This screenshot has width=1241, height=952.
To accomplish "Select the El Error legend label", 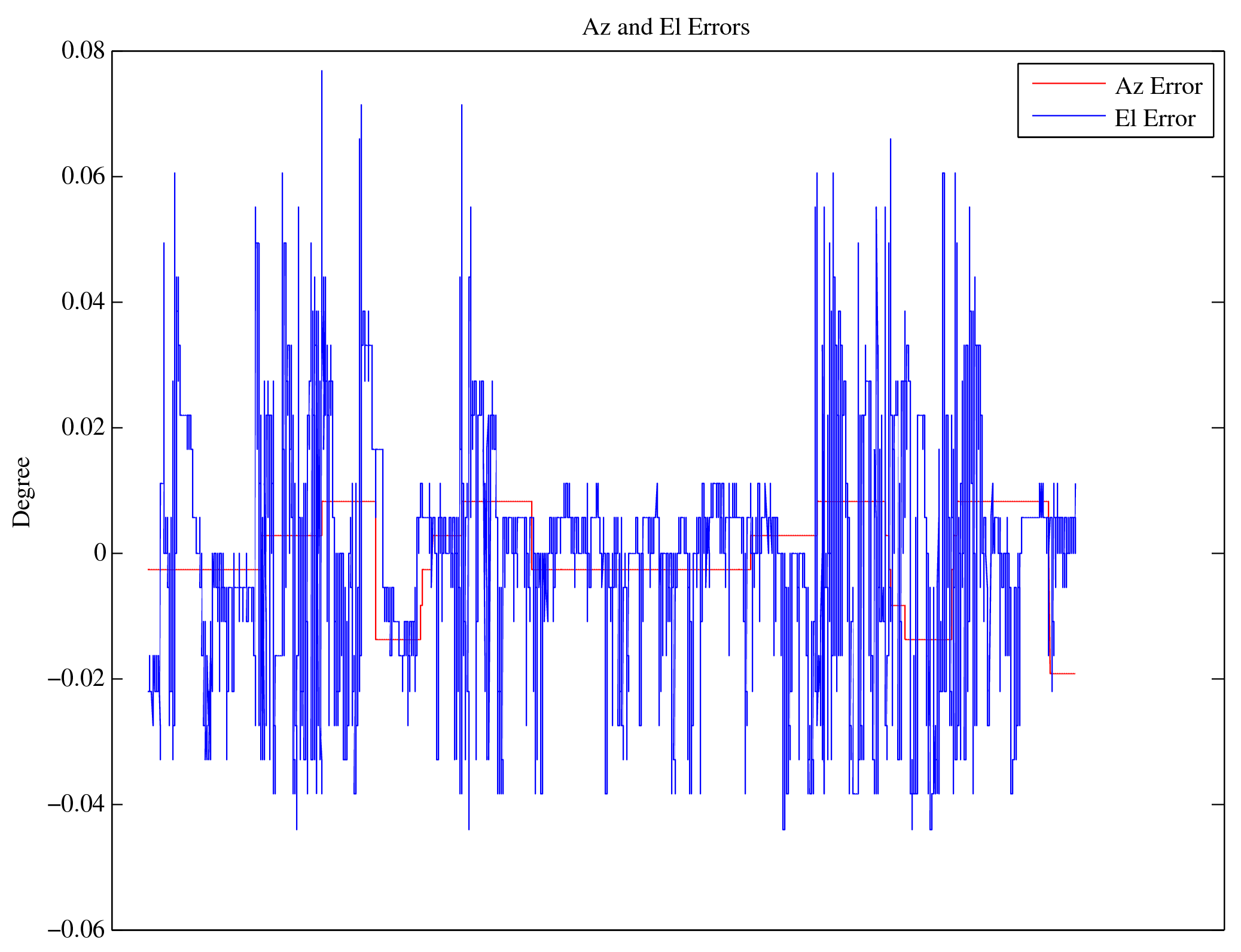I will coord(1154,118).
